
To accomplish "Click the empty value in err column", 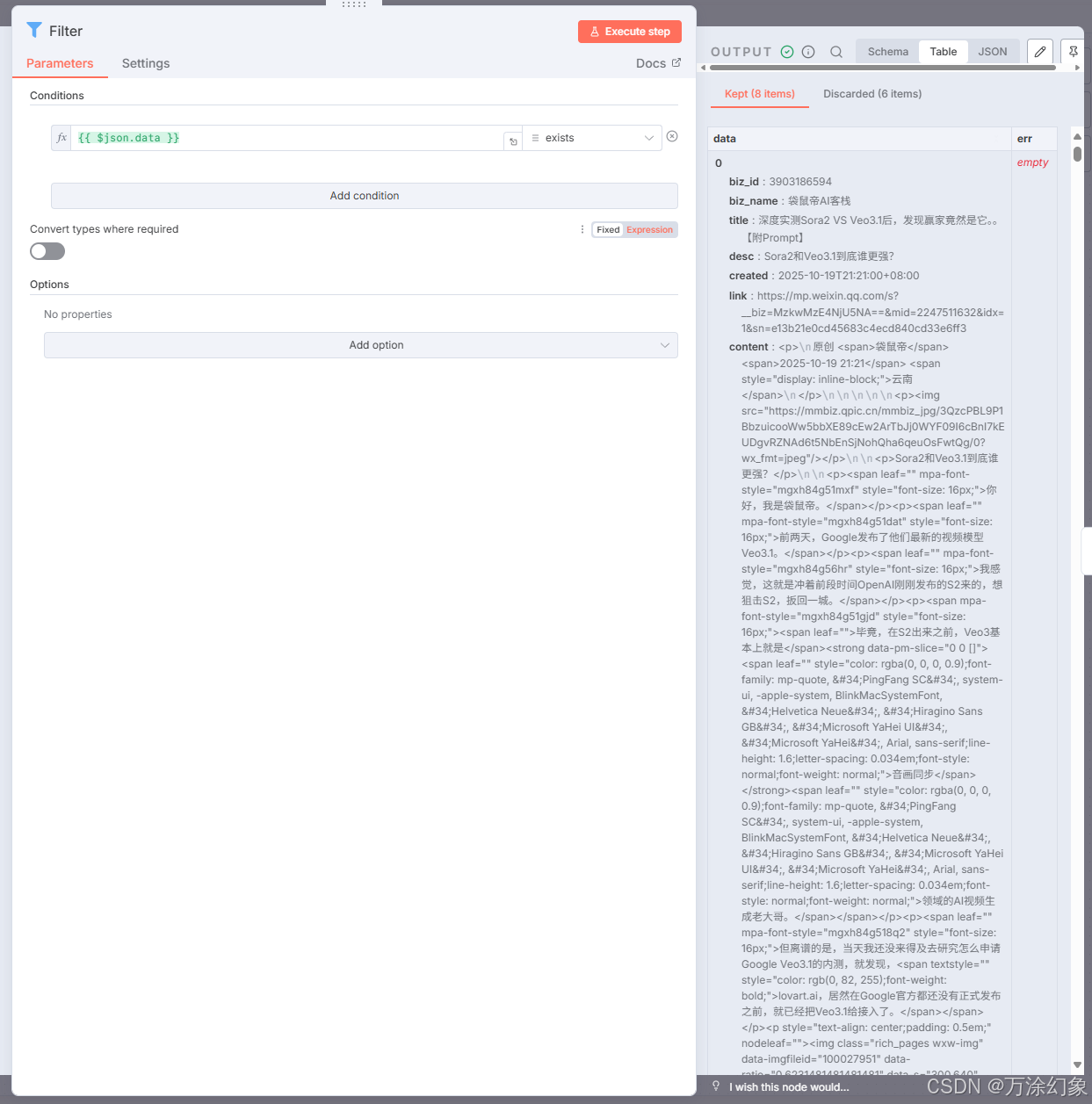I will tap(1032, 162).
